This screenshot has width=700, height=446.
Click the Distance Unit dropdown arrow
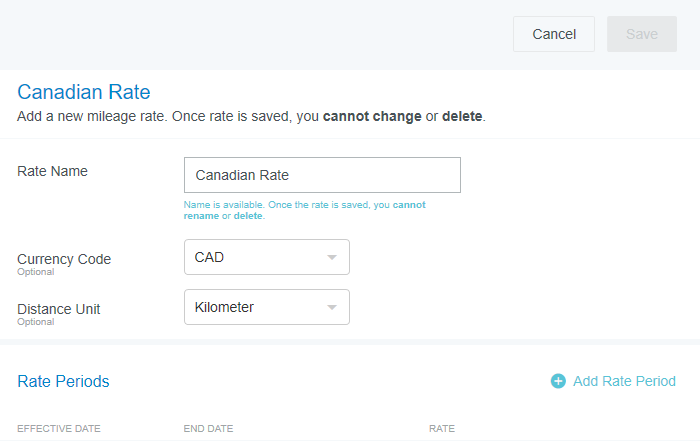332,307
